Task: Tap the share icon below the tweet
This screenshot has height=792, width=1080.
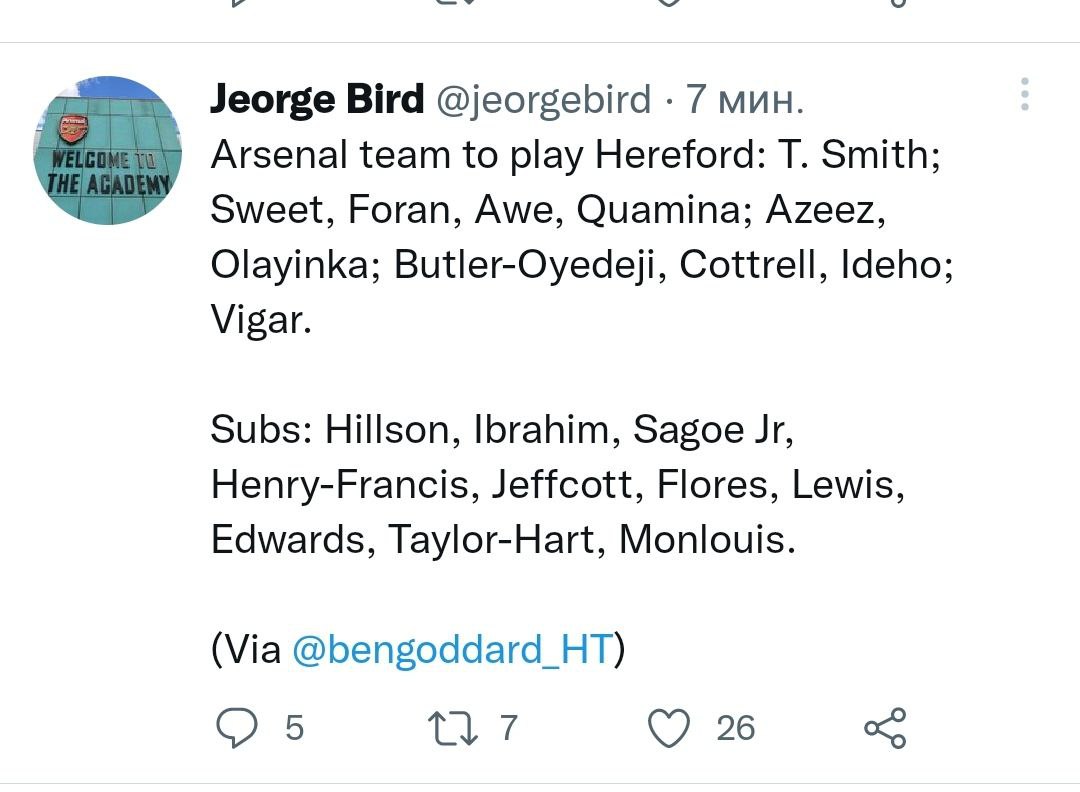Action: coord(884,728)
